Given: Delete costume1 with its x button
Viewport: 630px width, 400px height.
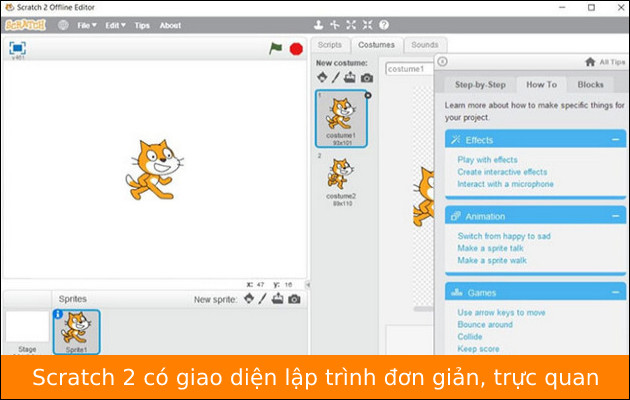Looking at the screenshot, I should pos(368,95).
